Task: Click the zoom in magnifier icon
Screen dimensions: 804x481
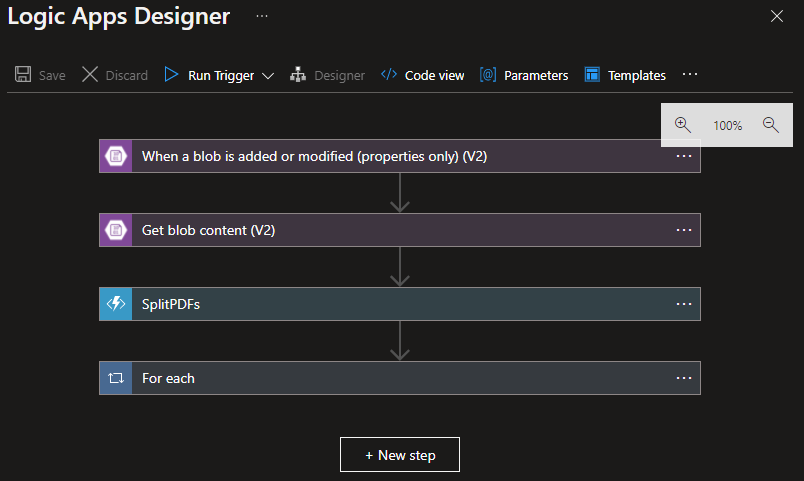Action: tap(683, 125)
